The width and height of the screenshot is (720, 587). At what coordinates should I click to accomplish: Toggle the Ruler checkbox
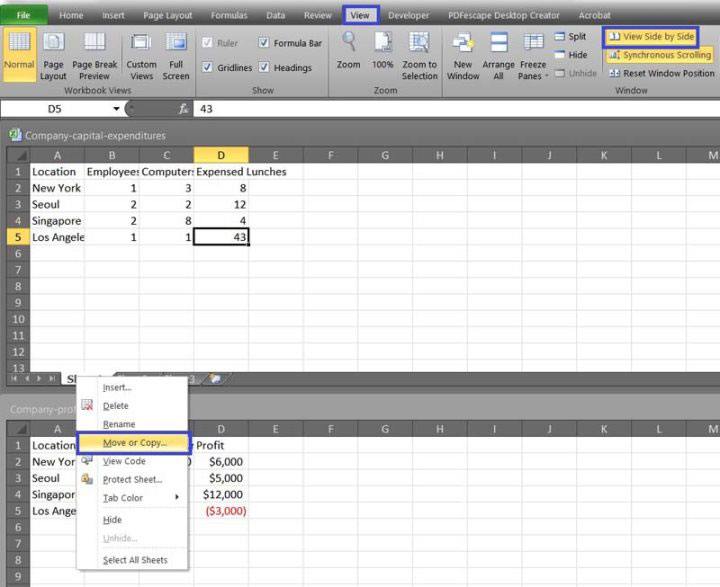[x=207, y=43]
